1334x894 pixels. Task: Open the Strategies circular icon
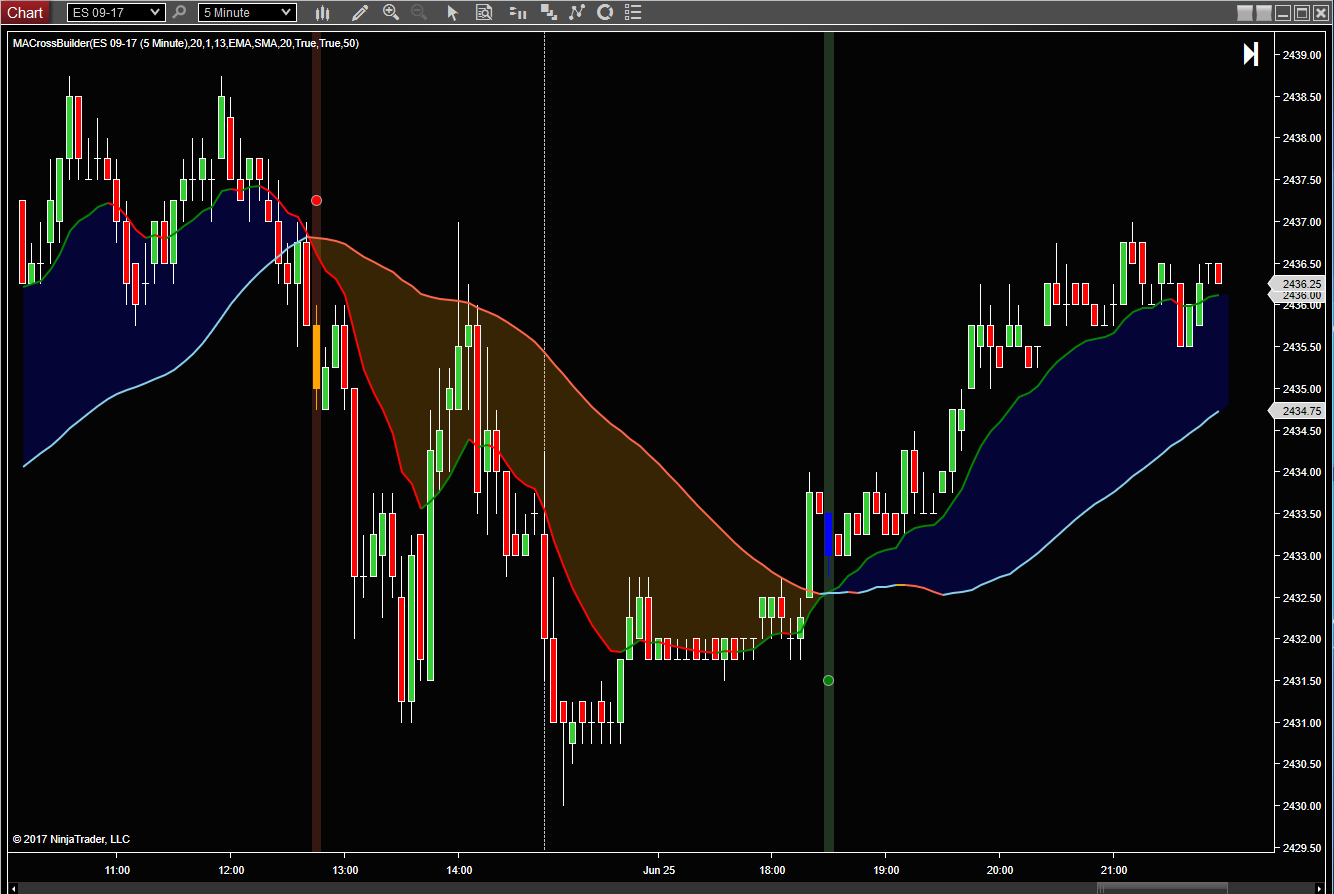605,13
